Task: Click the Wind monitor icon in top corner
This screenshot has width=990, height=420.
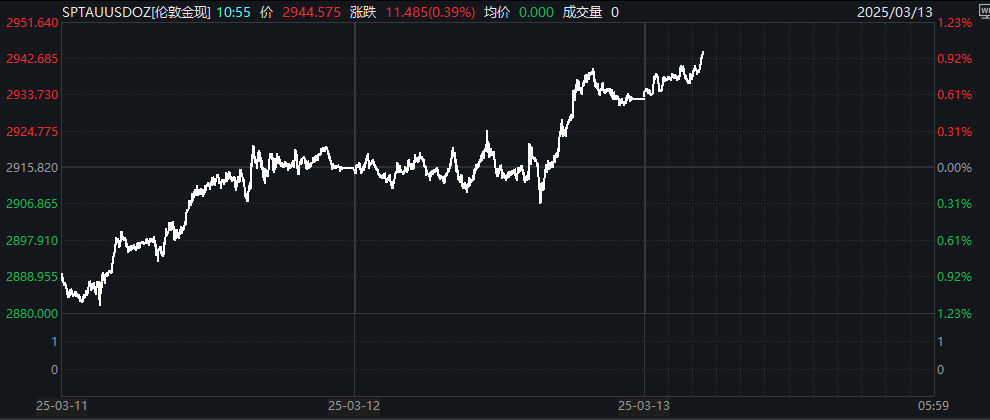Action: pos(984,11)
